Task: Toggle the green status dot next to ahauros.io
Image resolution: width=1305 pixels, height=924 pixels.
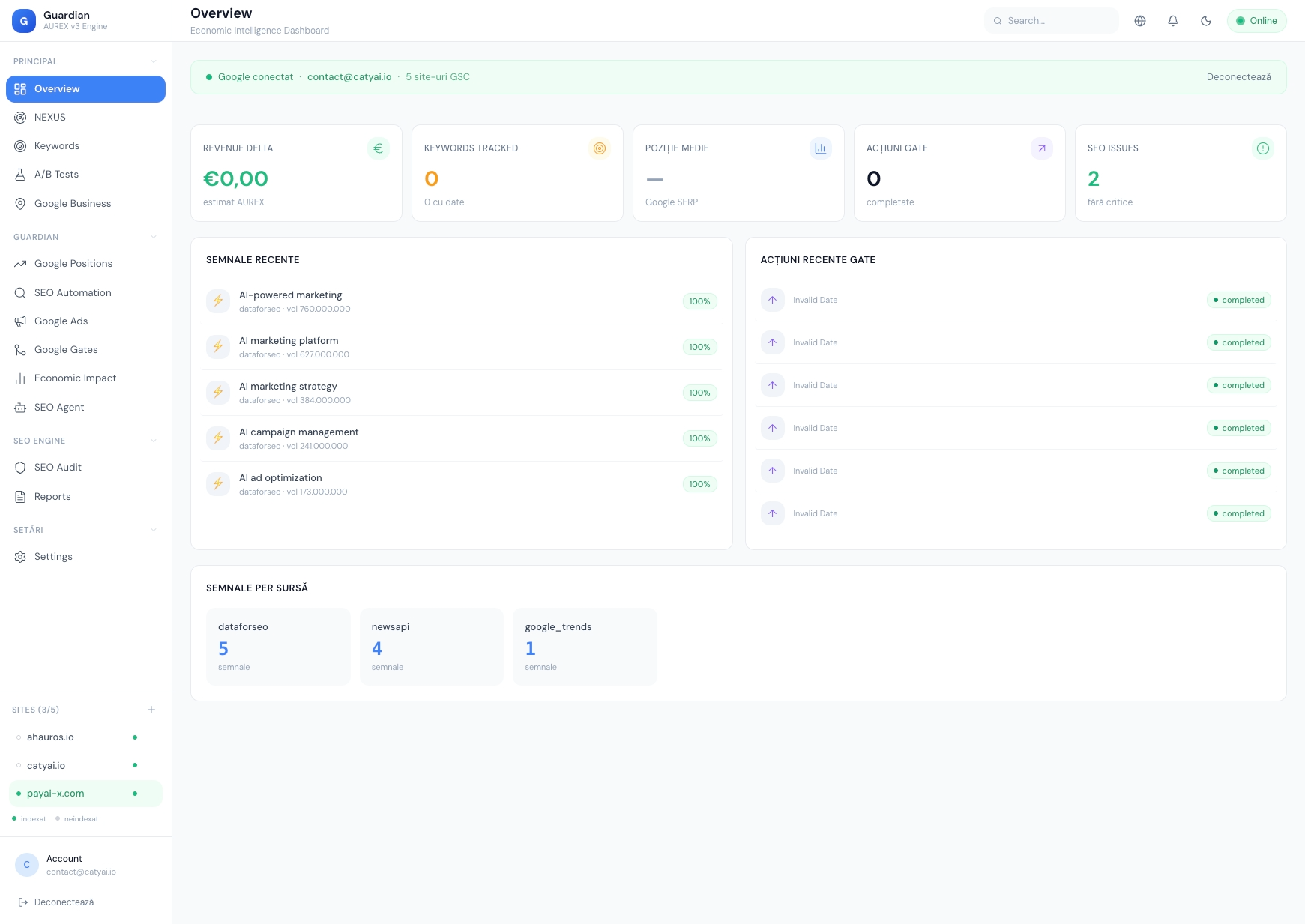Action: [135, 737]
